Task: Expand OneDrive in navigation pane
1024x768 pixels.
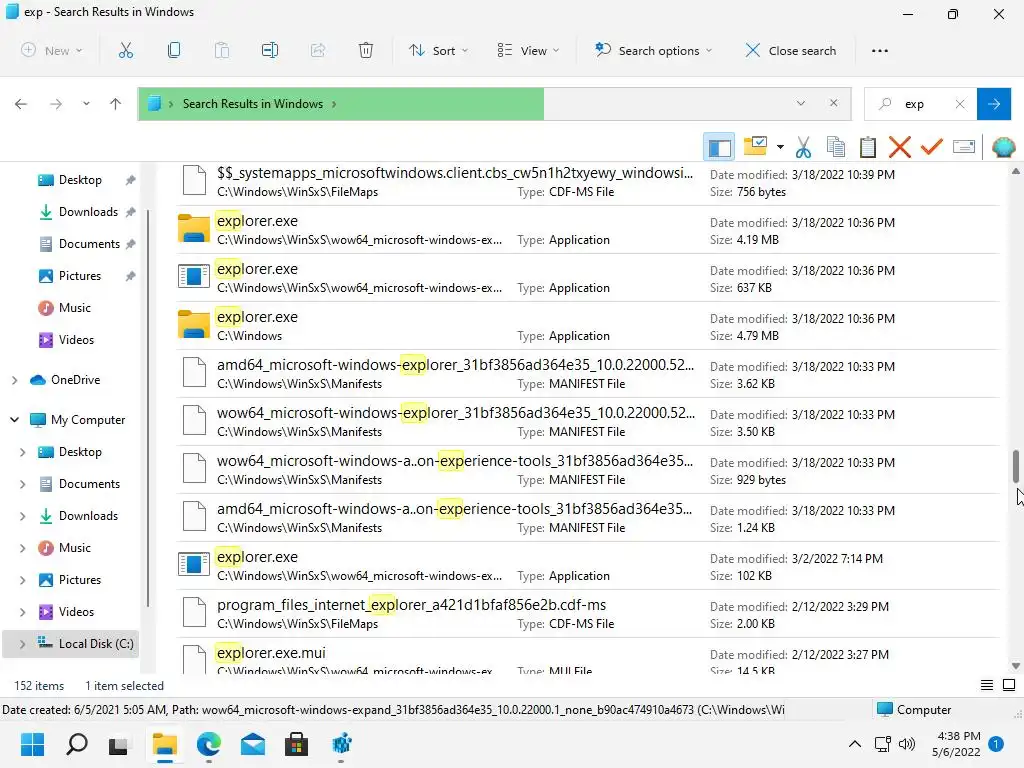Action: point(14,380)
